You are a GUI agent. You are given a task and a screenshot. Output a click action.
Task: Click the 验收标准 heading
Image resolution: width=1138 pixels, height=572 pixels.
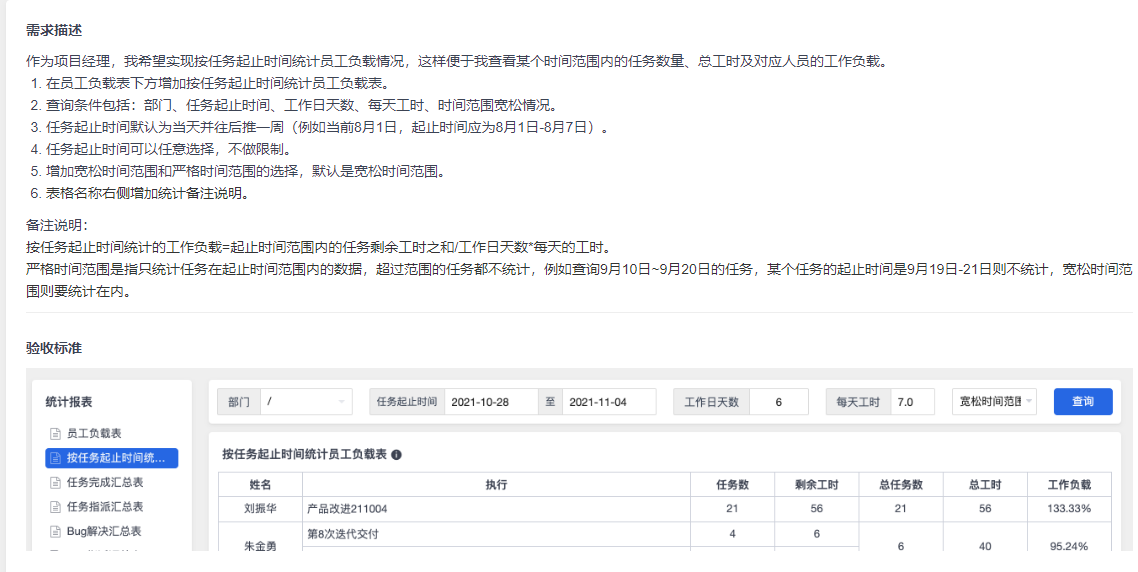click(54, 348)
